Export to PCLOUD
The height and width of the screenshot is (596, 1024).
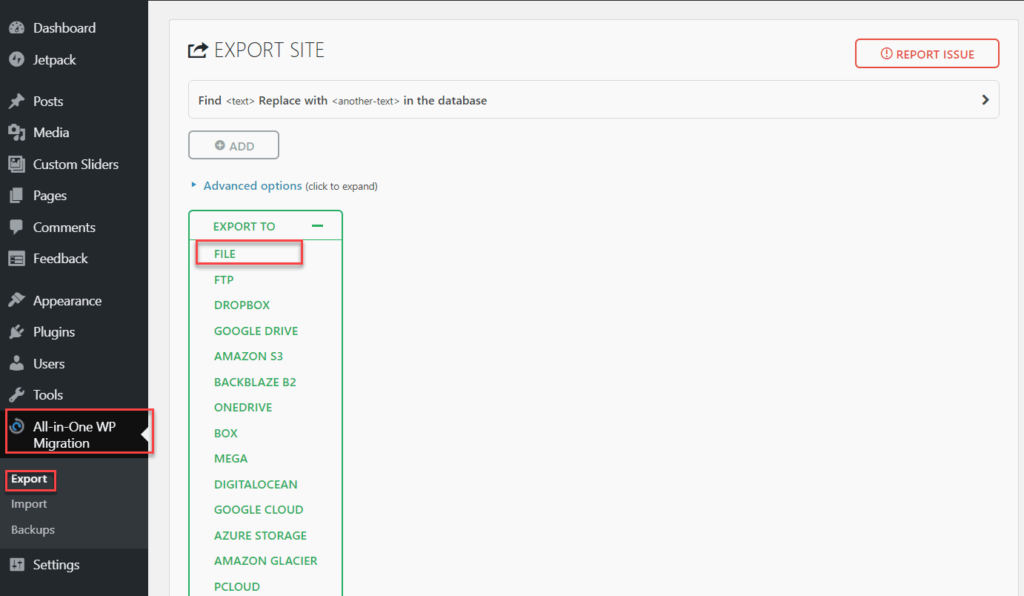236,586
